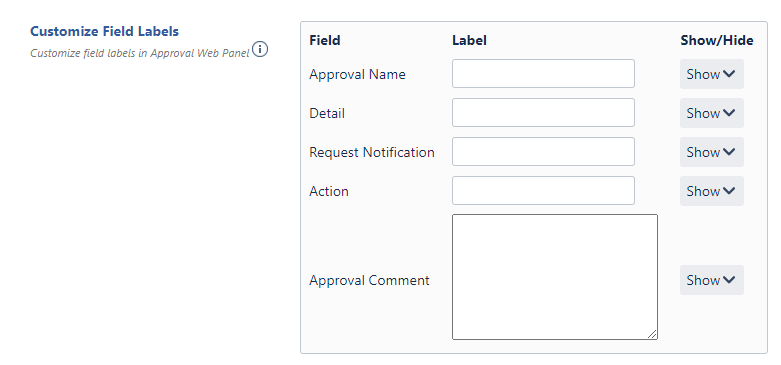Click the Request Notification field text
Screen dimensions: 781x365
pos(372,152)
